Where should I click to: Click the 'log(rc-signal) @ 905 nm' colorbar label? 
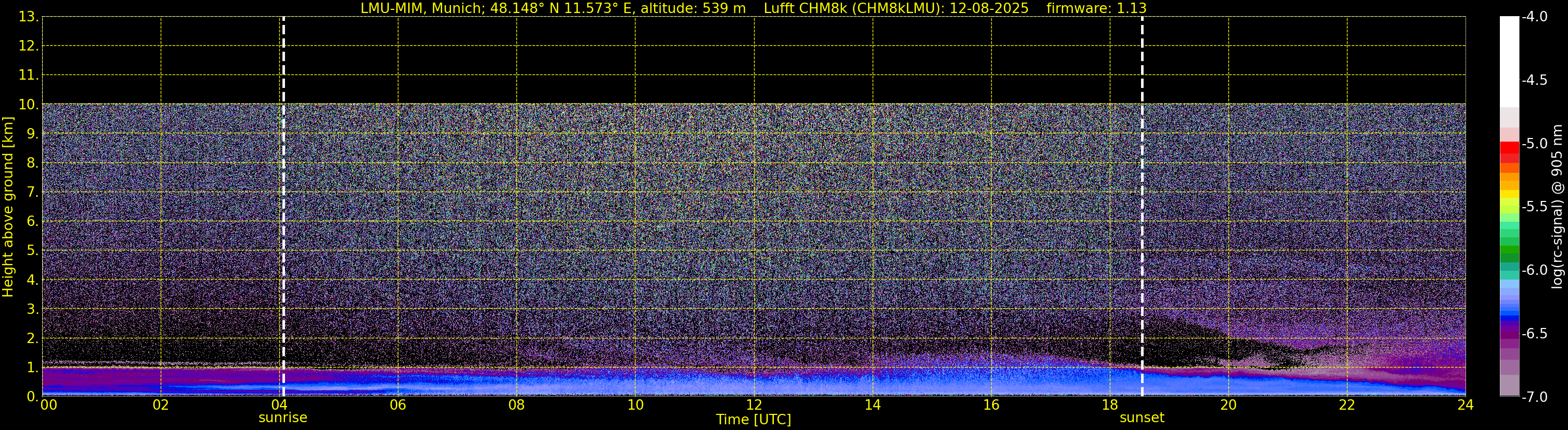click(1557, 207)
